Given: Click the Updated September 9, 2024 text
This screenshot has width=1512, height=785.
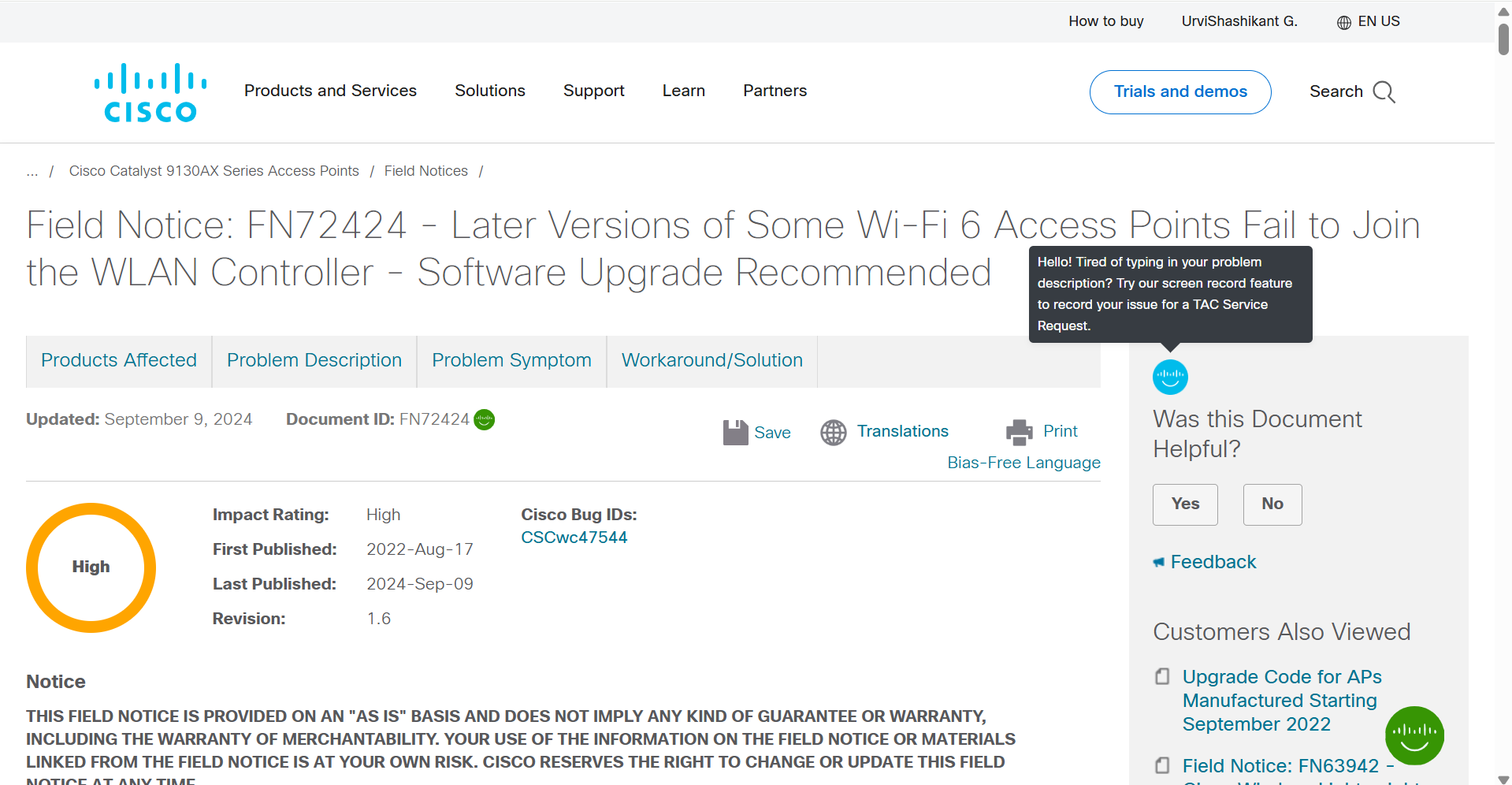Looking at the screenshot, I should click(x=139, y=419).
